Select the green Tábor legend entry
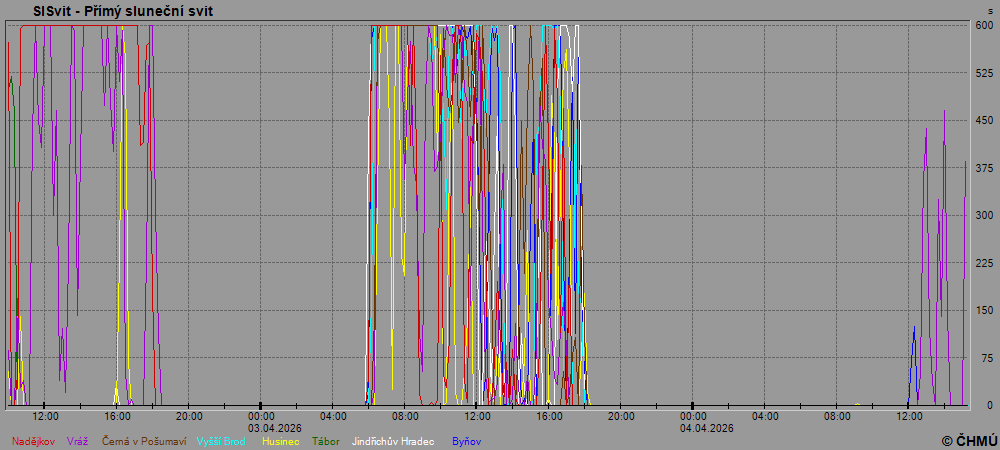The height and width of the screenshot is (450, 1000). [326, 441]
